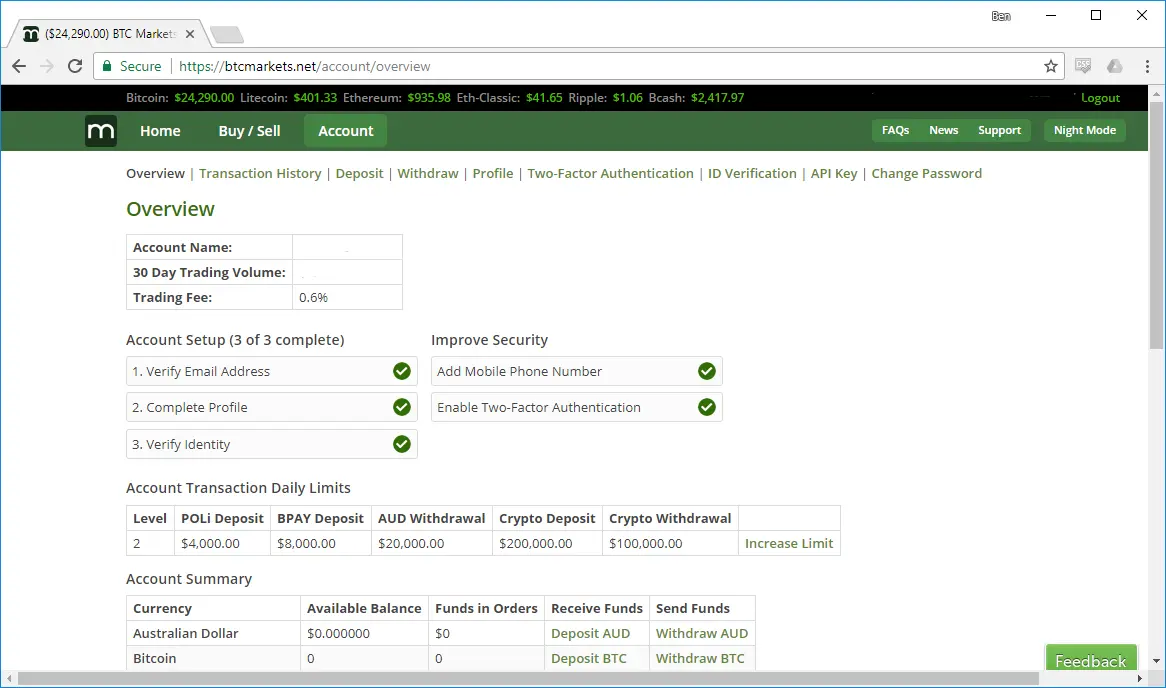Open the Buy / Sell menu
This screenshot has height=688, width=1166.
point(249,131)
